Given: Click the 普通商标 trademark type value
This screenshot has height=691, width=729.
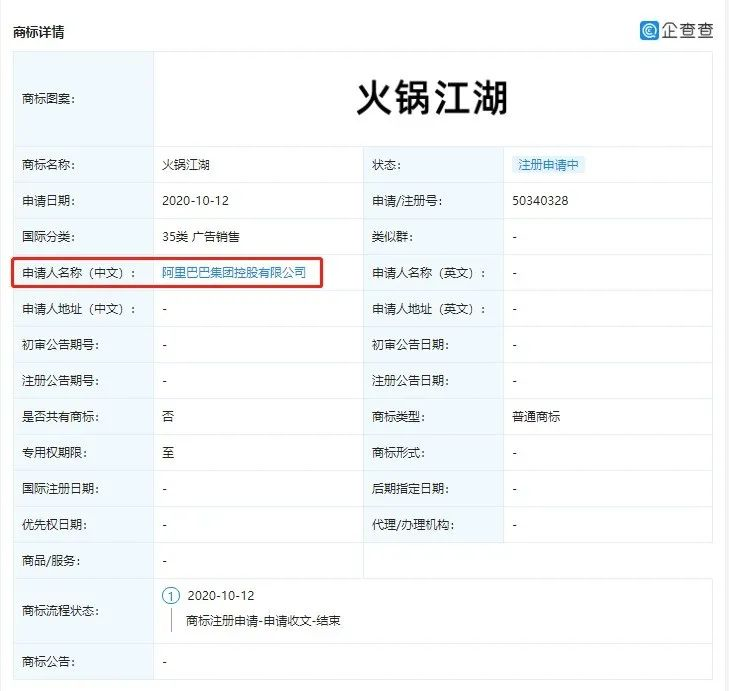Looking at the screenshot, I should coord(536,416).
